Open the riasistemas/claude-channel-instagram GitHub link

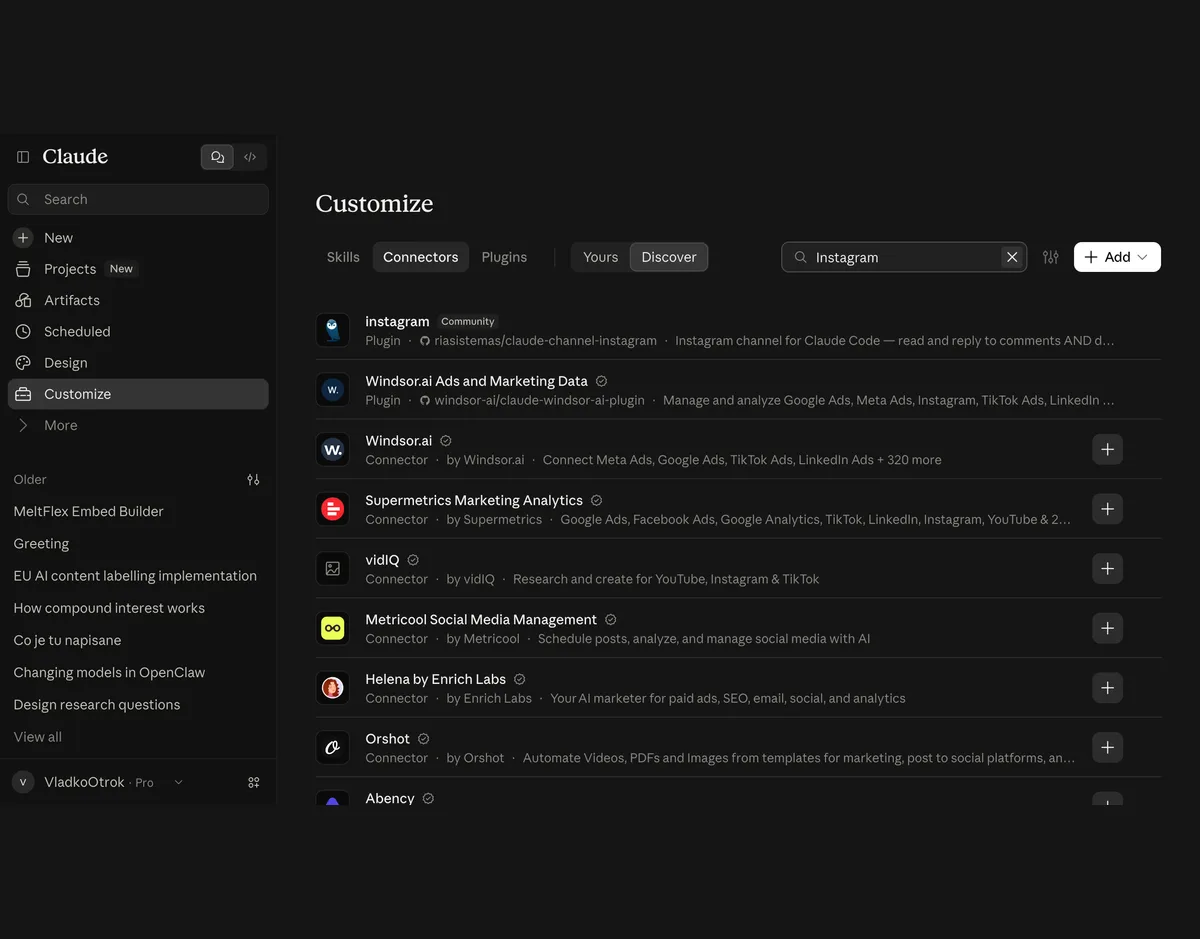[x=538, y=340]
